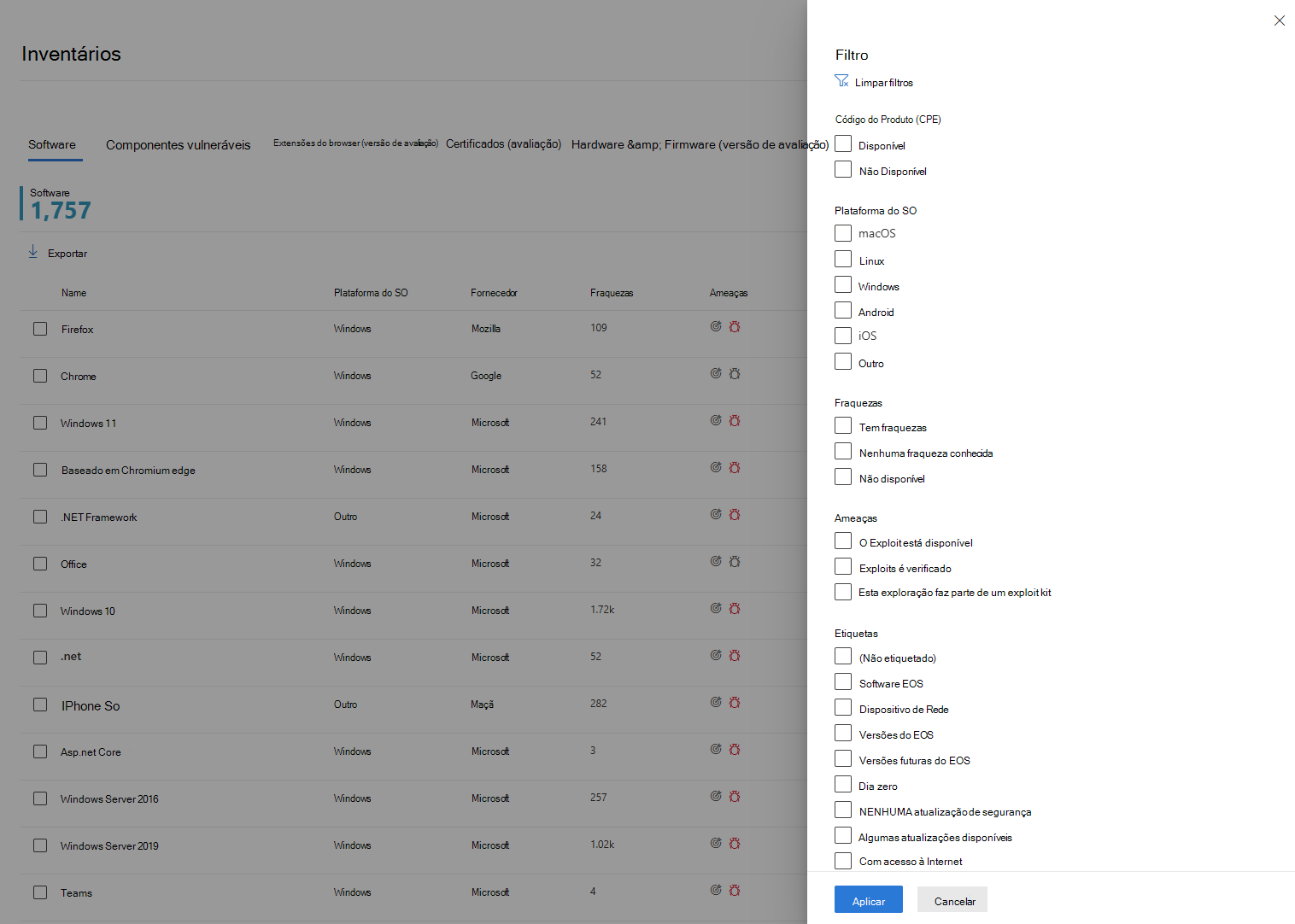Screen dimensions: 1295x924
Task: Apply filters with Aplicar button
Action: (869, 899)
